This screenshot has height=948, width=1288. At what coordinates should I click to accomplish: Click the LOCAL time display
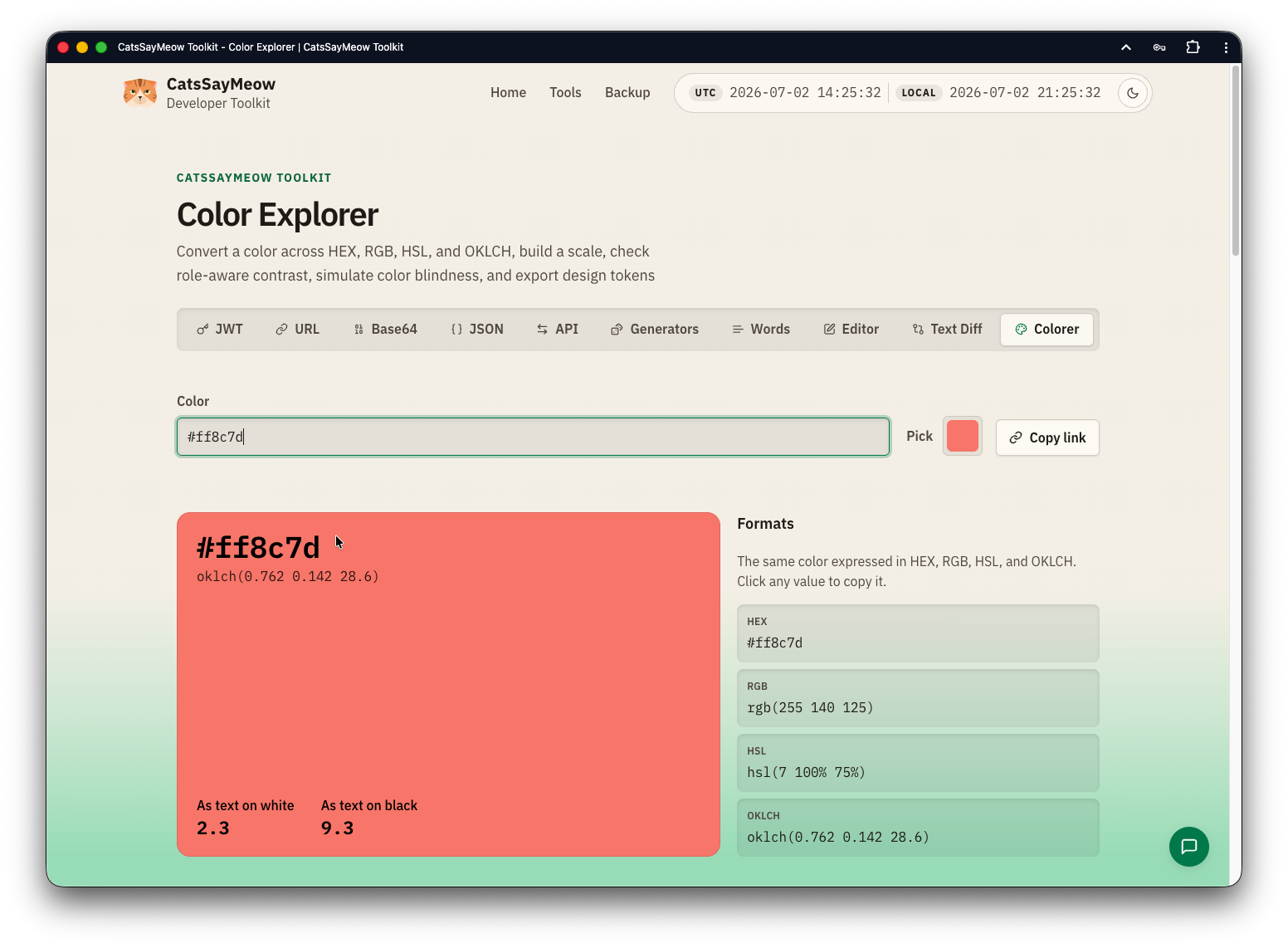(998, 93)
